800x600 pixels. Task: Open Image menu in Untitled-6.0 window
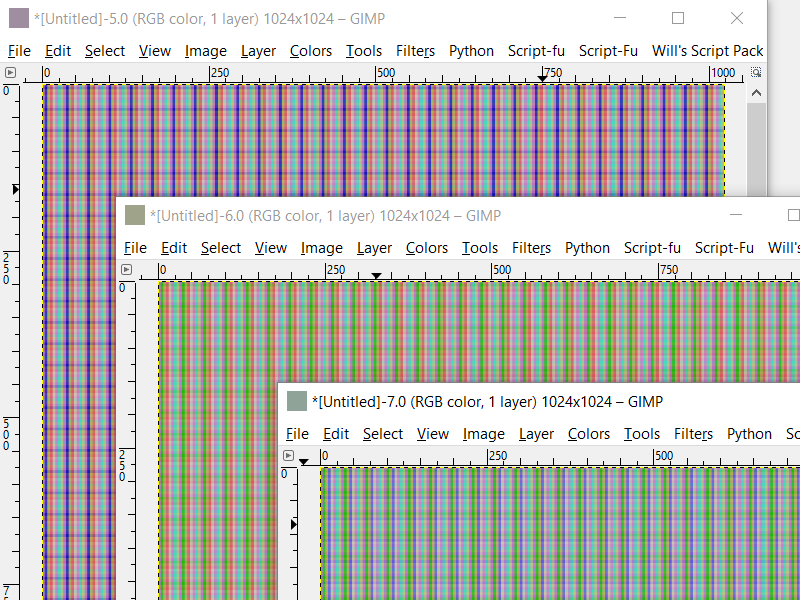click(x=321, y=248)
